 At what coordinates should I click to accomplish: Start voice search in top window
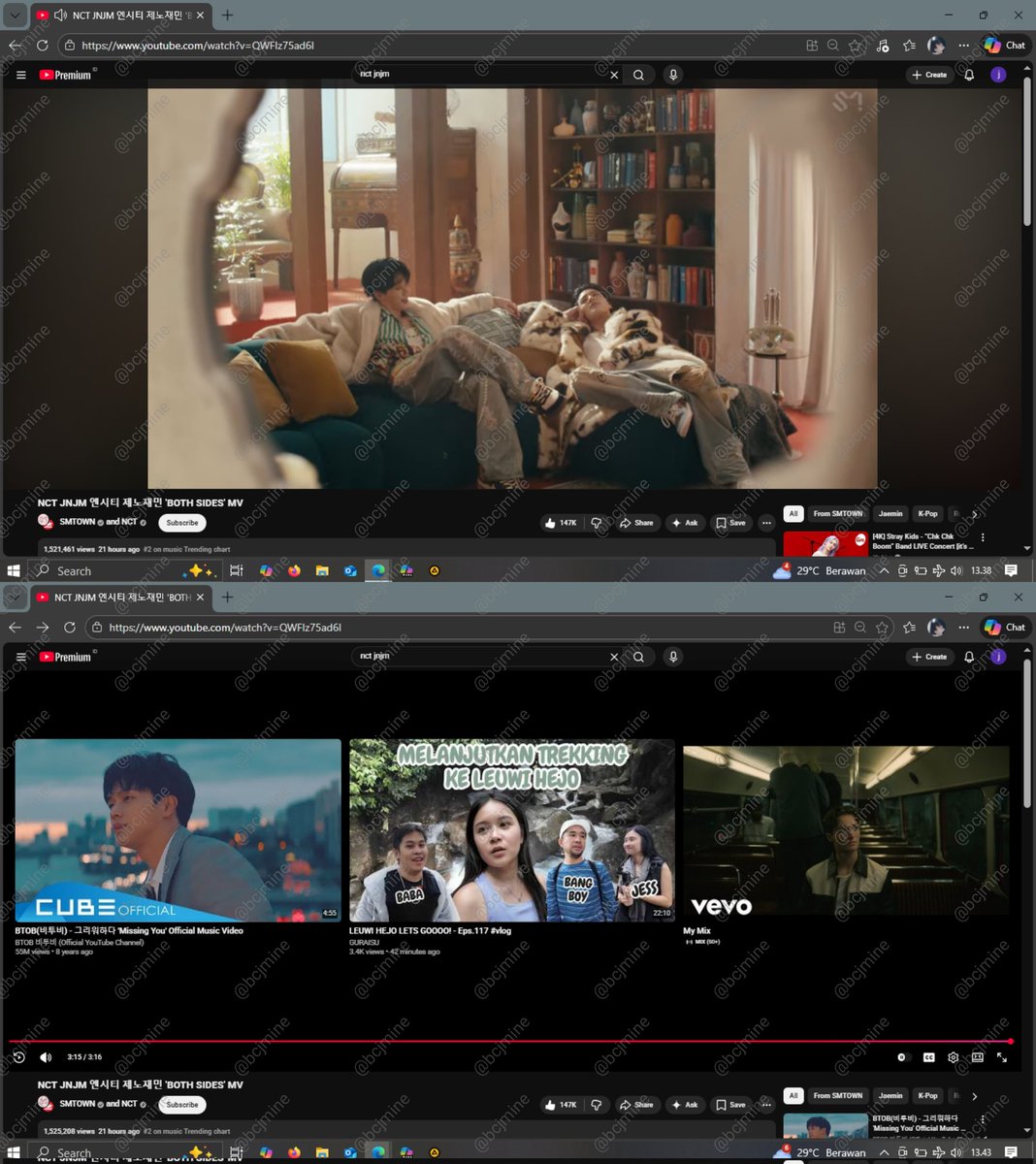[672, 75]
